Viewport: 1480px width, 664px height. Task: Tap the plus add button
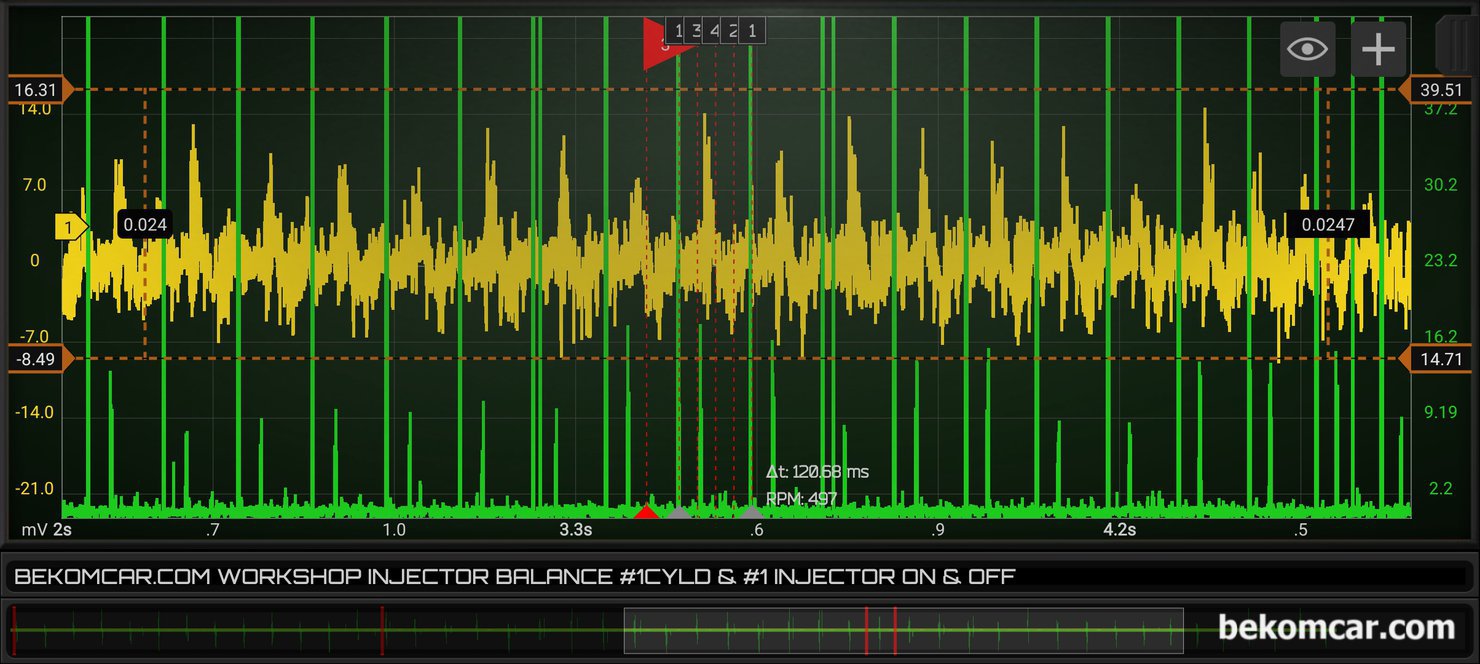[x=1379, y=49]
